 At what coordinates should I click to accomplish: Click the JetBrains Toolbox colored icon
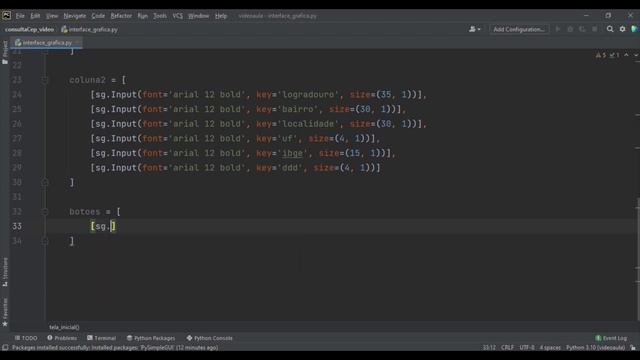click(634, 29)
